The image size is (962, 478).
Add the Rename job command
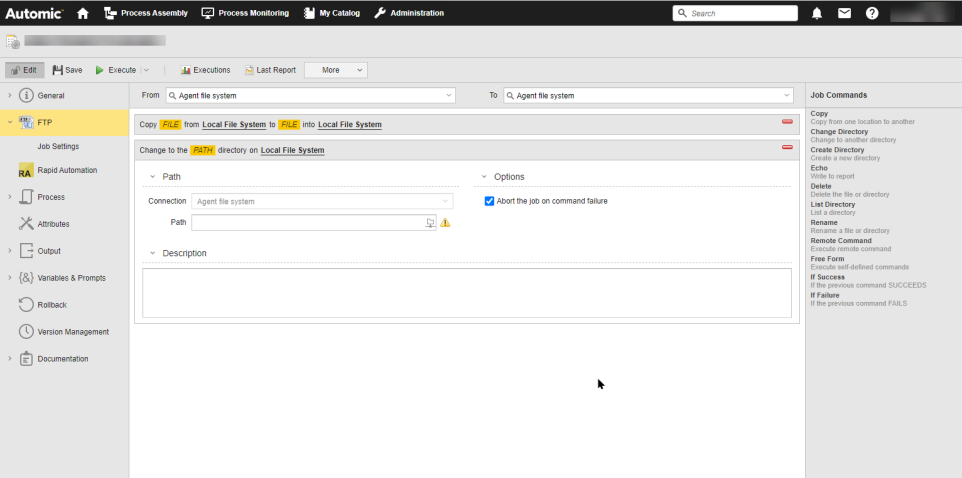click(824, 222)
